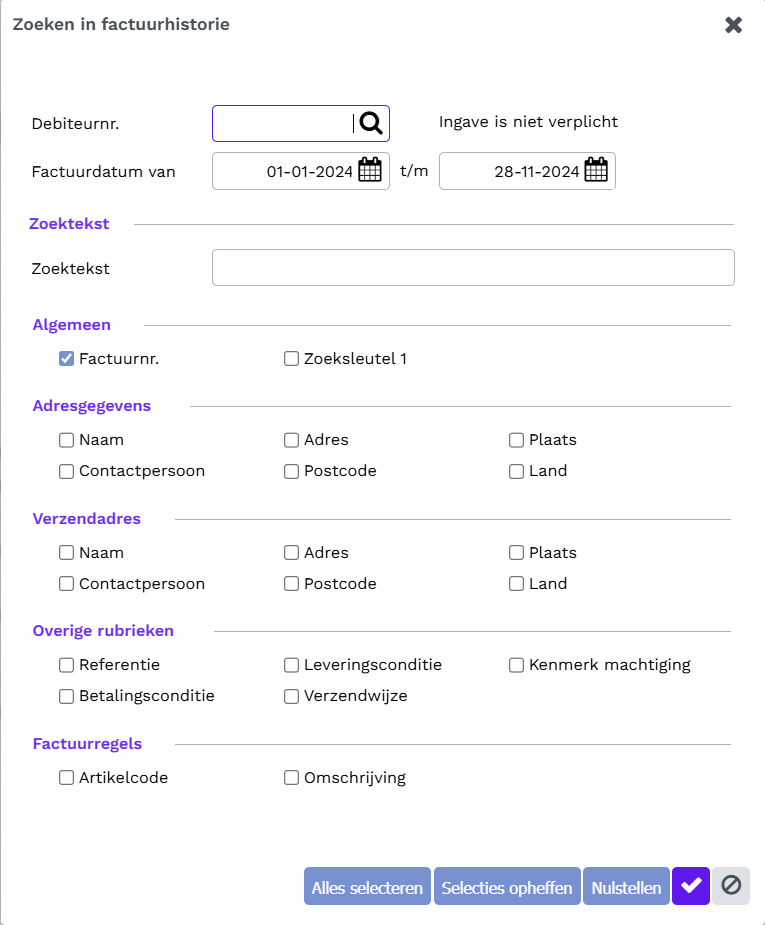Enable the Kenmerk machtiging checkbox

tap(516, 665)
